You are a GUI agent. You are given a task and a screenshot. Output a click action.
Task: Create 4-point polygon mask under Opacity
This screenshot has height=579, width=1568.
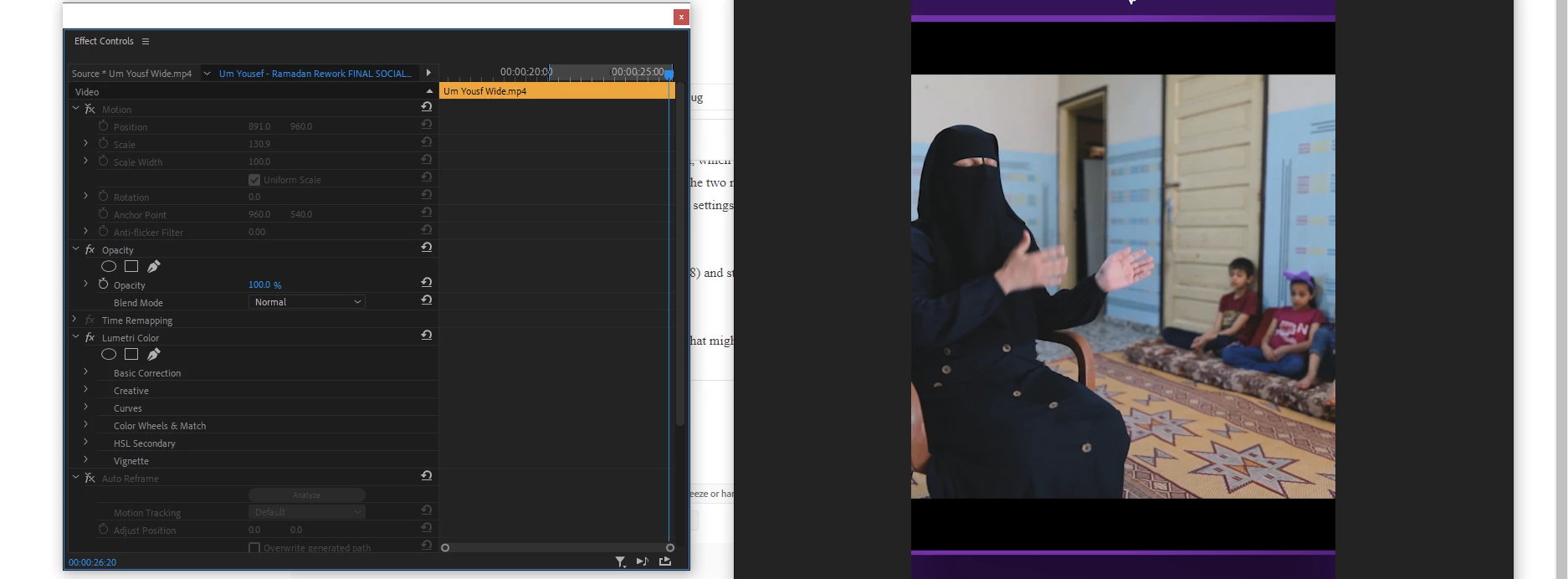[131, 266]
